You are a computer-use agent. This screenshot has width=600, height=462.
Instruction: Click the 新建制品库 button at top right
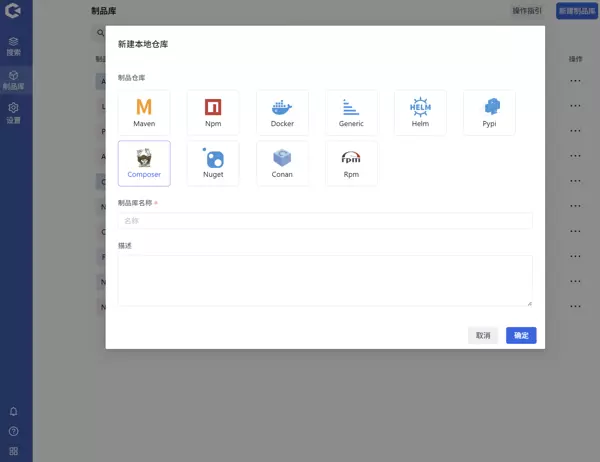pos(576,11)
